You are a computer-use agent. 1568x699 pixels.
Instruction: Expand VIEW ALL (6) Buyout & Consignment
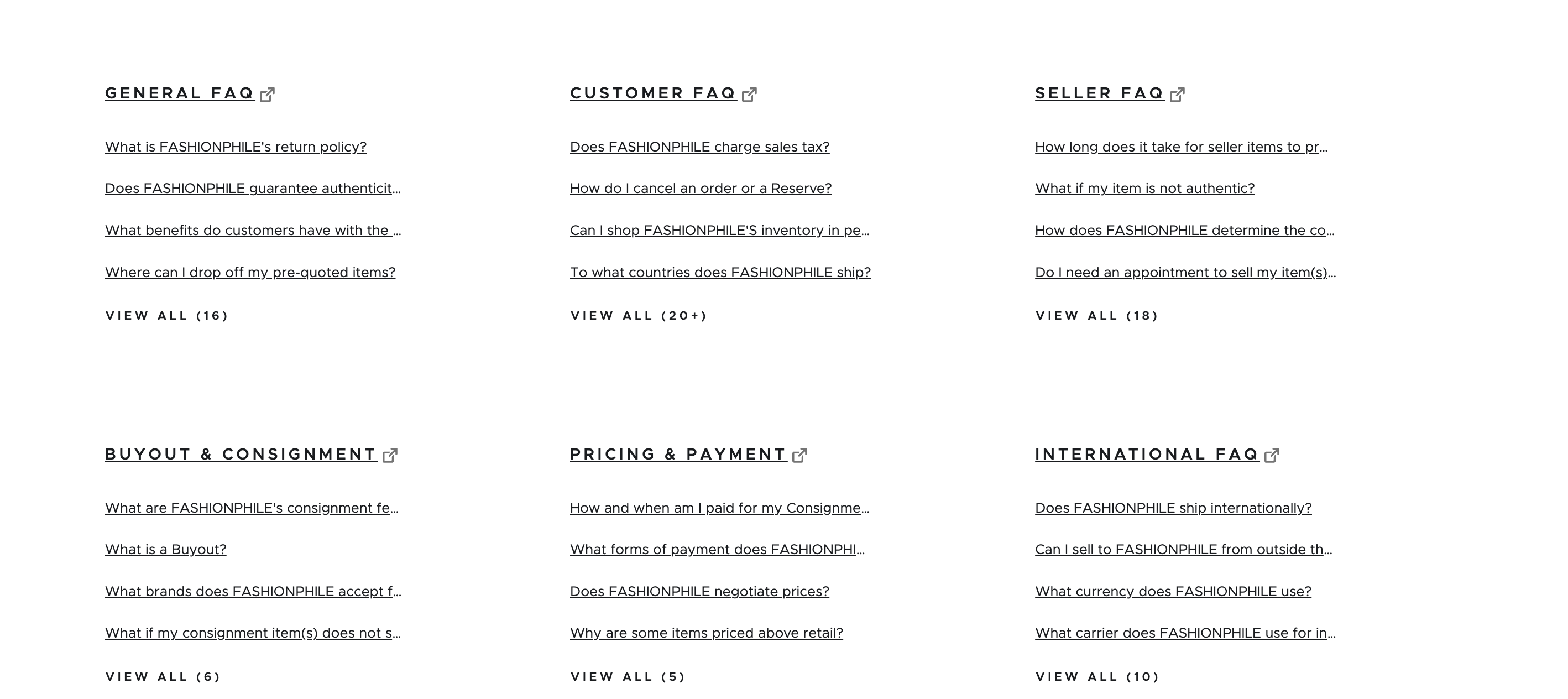(x=163, y=676)
